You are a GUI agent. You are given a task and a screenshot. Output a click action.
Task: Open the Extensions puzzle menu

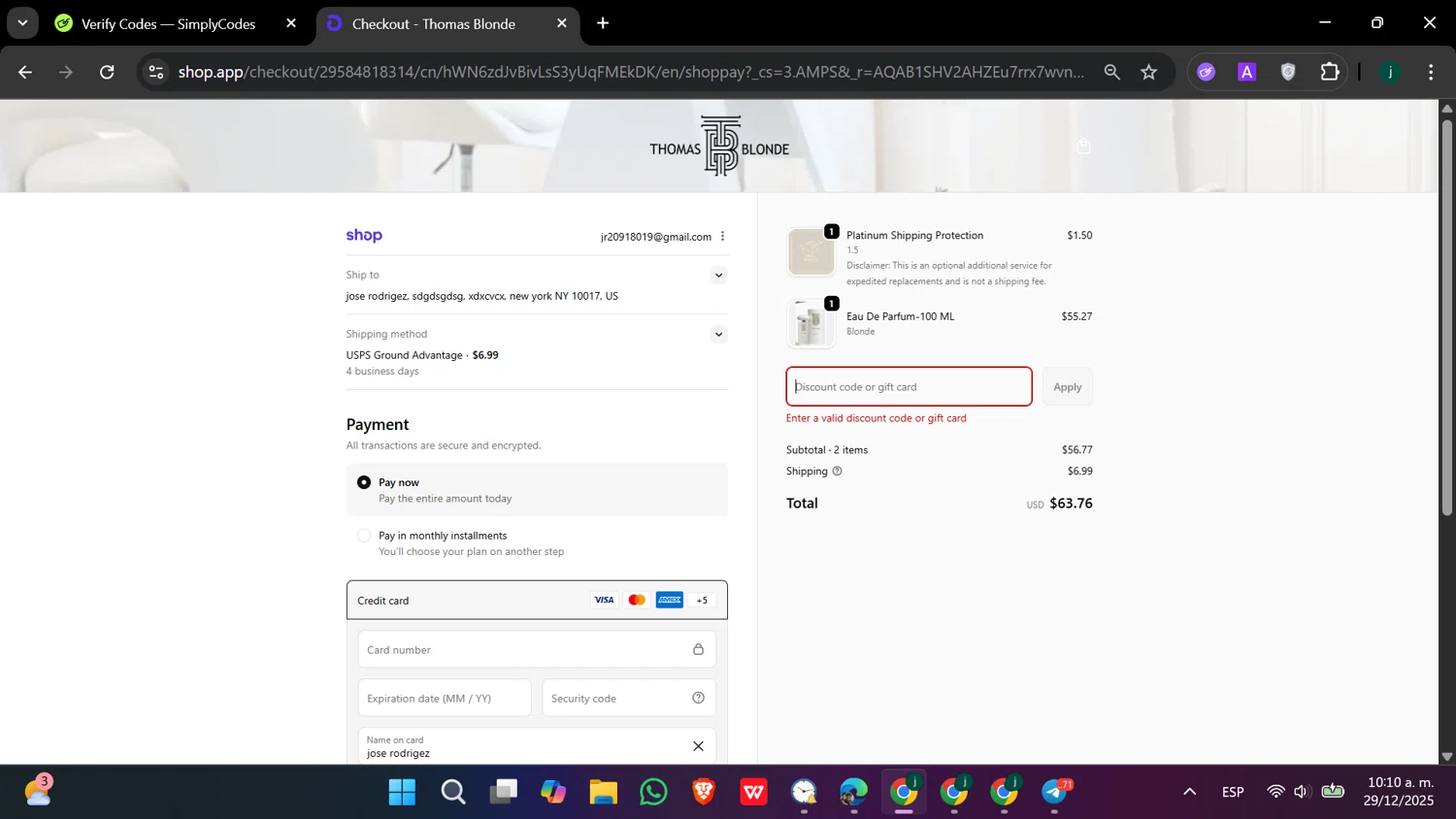pyautogui.click(x=1330, y=72)
